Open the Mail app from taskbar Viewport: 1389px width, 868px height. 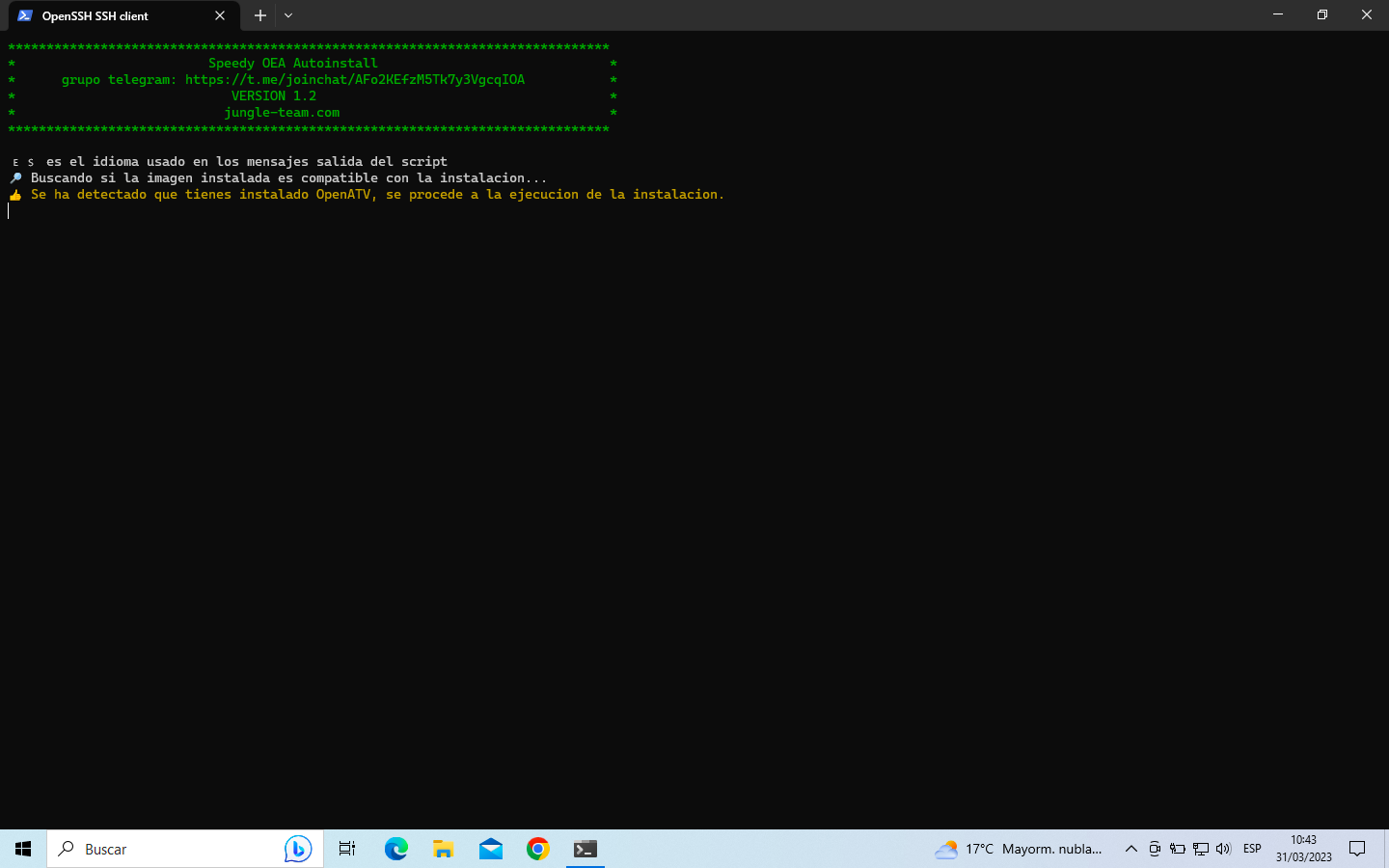(x=491, y=849)
